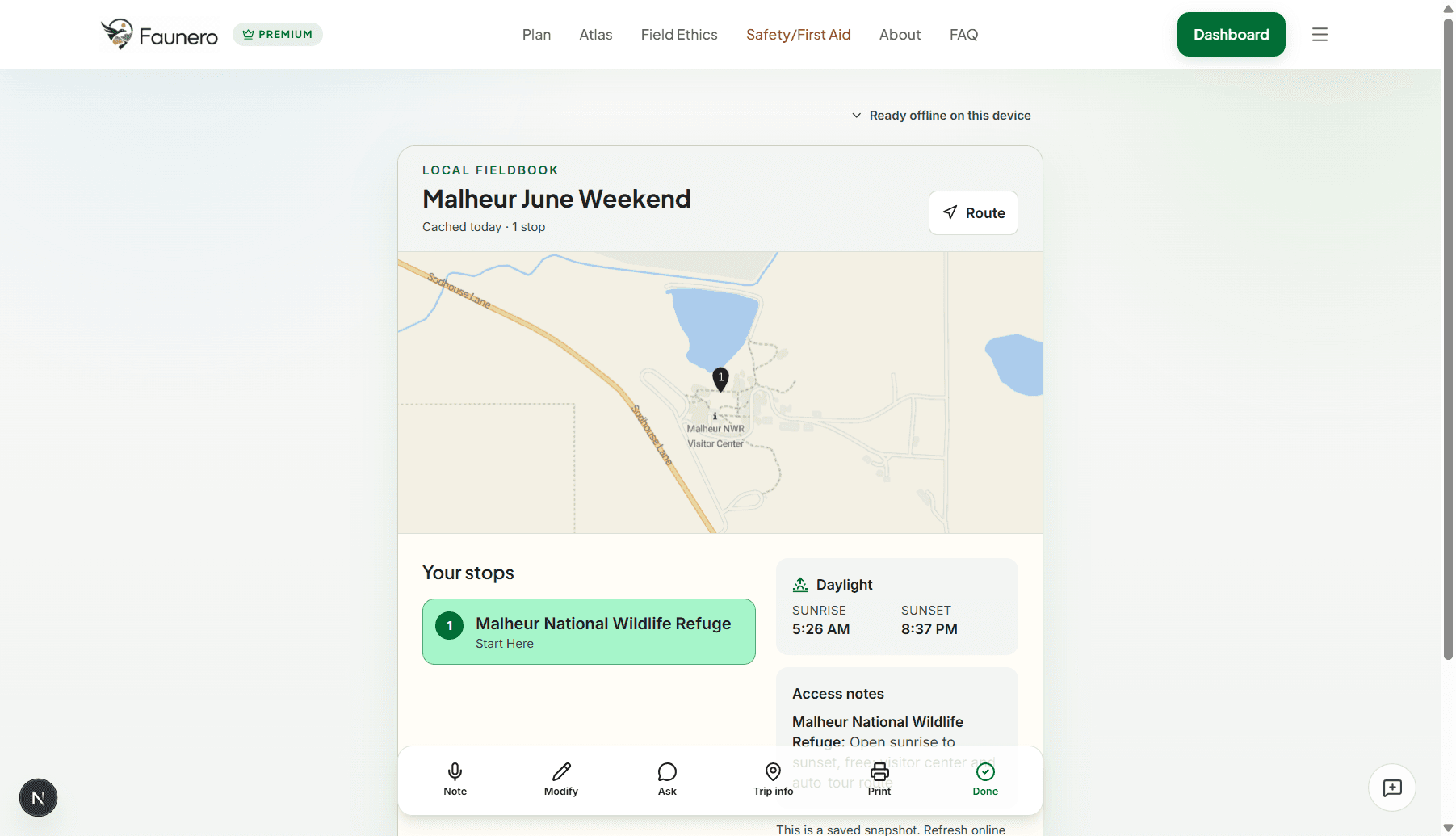The width and height of the screenshot is (1456, 836).
Task: Open the About nav item
Action: (900, 34)
